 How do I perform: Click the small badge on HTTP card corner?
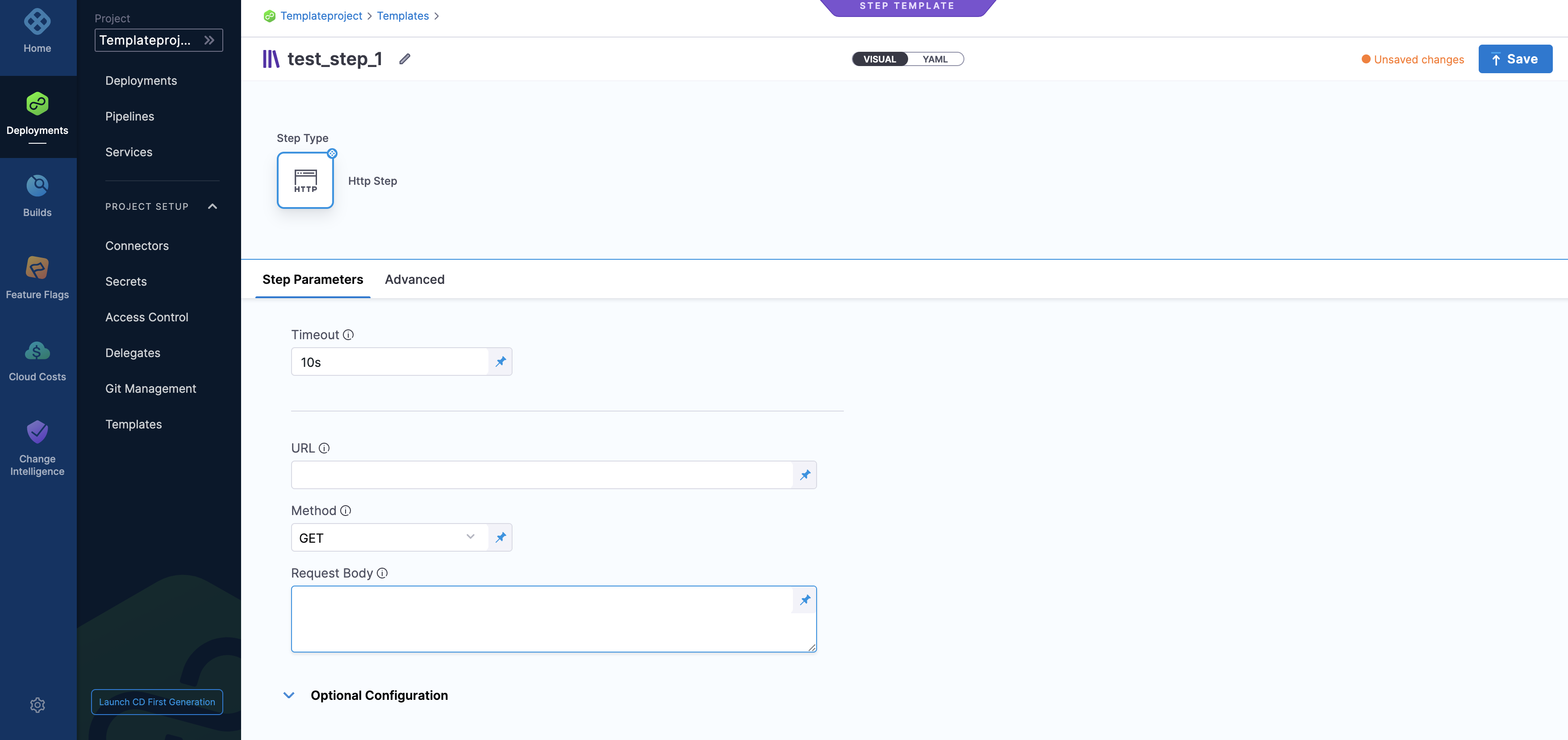pos(332,154)
